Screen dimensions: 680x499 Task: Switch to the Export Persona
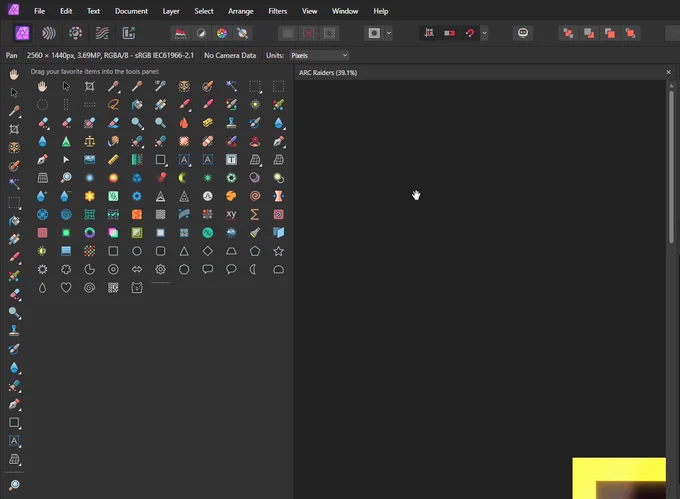click(x=129, y=33)
